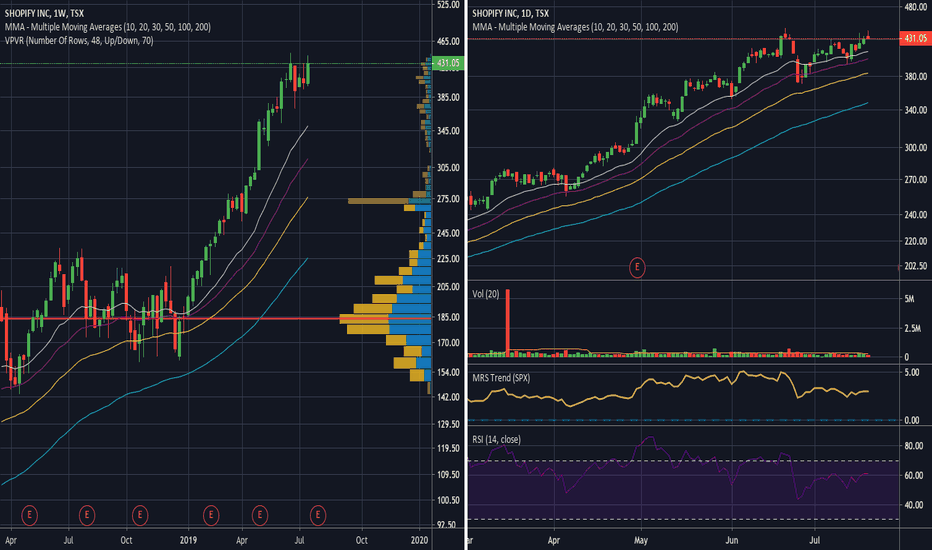
Task: Click the RSI (14, close) indicator label
Action: (496, 439)
